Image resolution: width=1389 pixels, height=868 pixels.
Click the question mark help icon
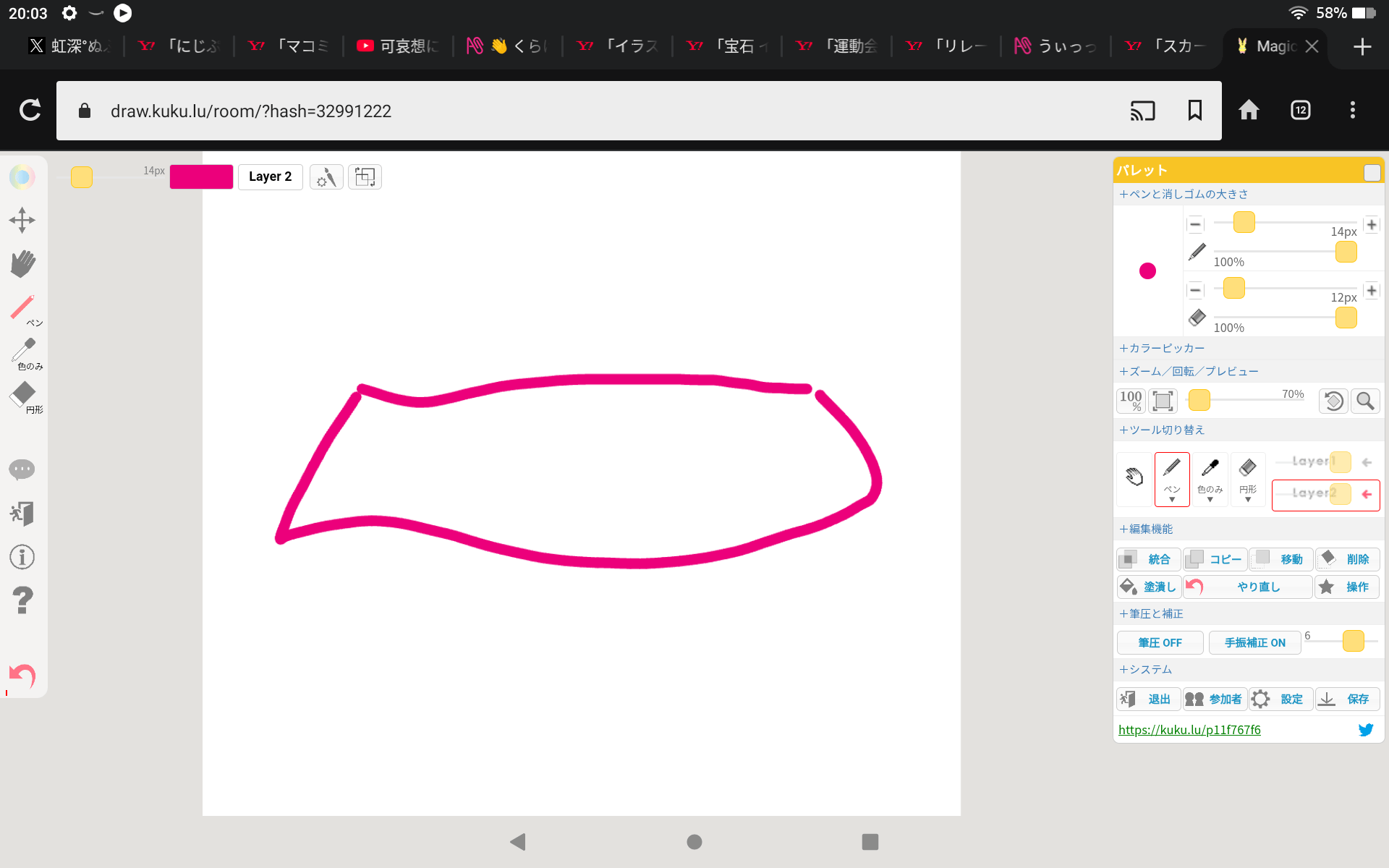(22, 600)
